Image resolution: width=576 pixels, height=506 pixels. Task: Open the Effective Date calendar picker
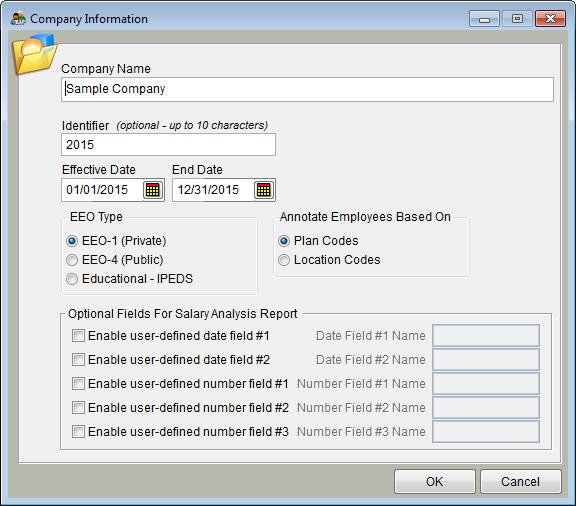(152, 190)
